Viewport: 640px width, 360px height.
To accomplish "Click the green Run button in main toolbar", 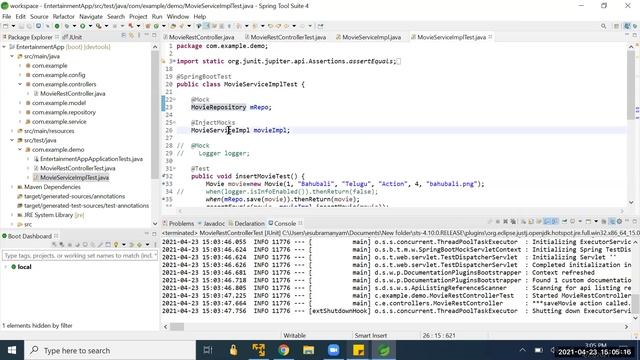I will click(x=83, y=26).
